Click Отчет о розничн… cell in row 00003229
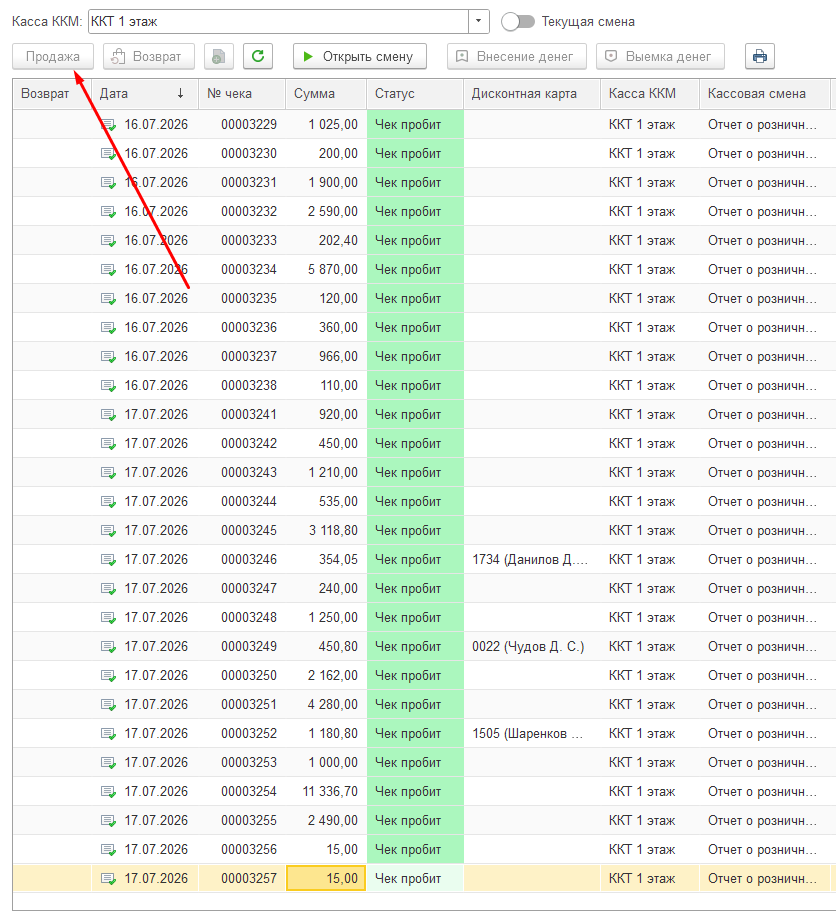836x913 pixels. click(x=764, y=125)
